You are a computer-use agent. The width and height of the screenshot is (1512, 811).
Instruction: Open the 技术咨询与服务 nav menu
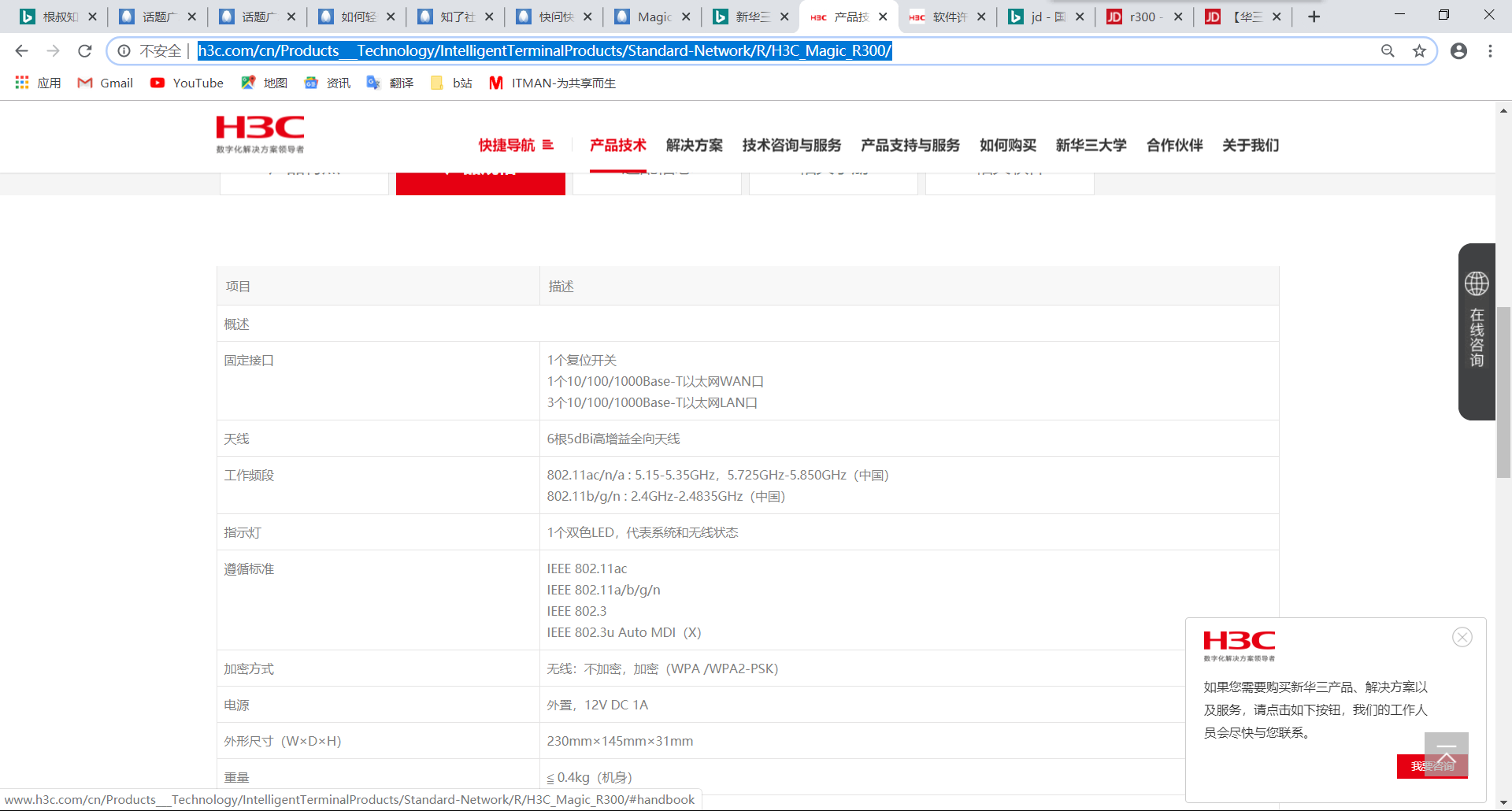coord(791,145)
